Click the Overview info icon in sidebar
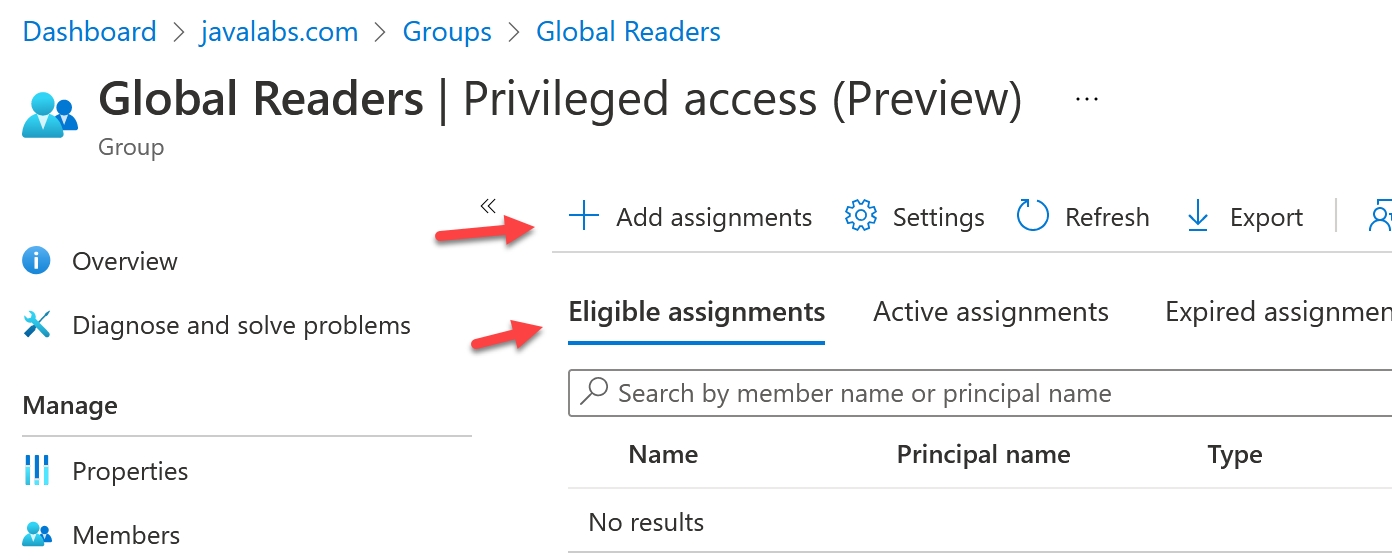The image size is (1392, 560). [36, 261]
